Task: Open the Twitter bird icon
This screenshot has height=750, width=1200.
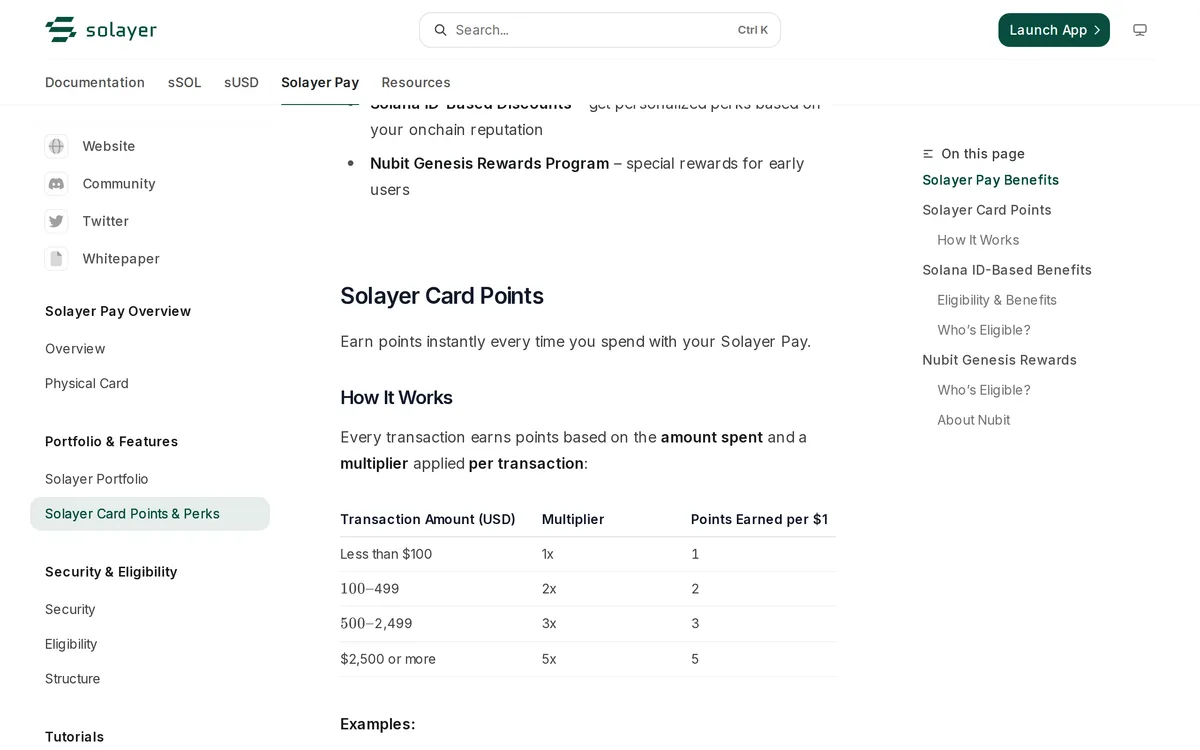Action: click(57, 221)
